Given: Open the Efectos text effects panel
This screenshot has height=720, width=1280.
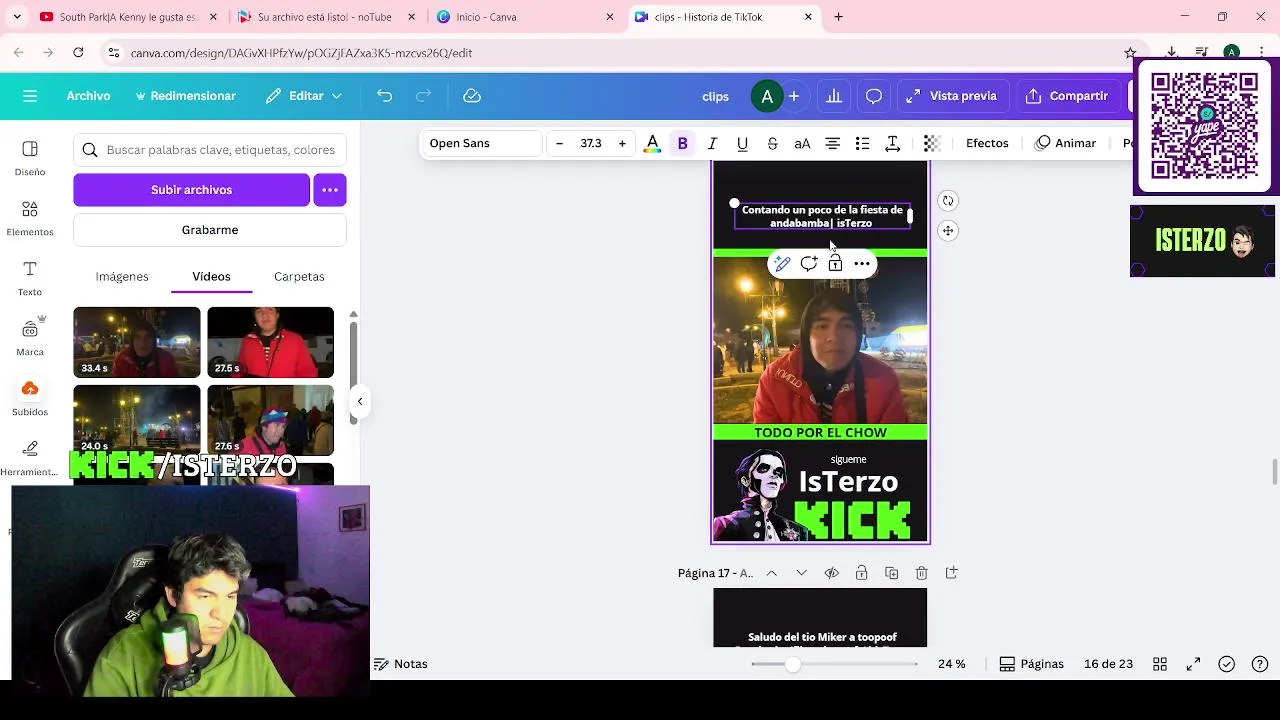Looking at the screenshot, I should (987, 143).
